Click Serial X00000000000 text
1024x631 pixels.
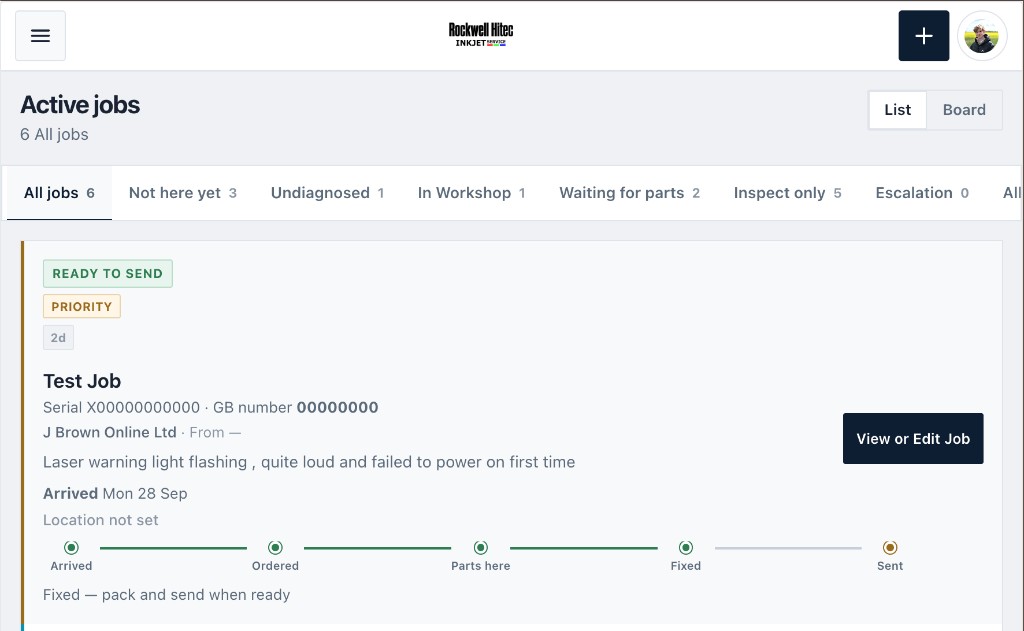[x=121, y=408]
